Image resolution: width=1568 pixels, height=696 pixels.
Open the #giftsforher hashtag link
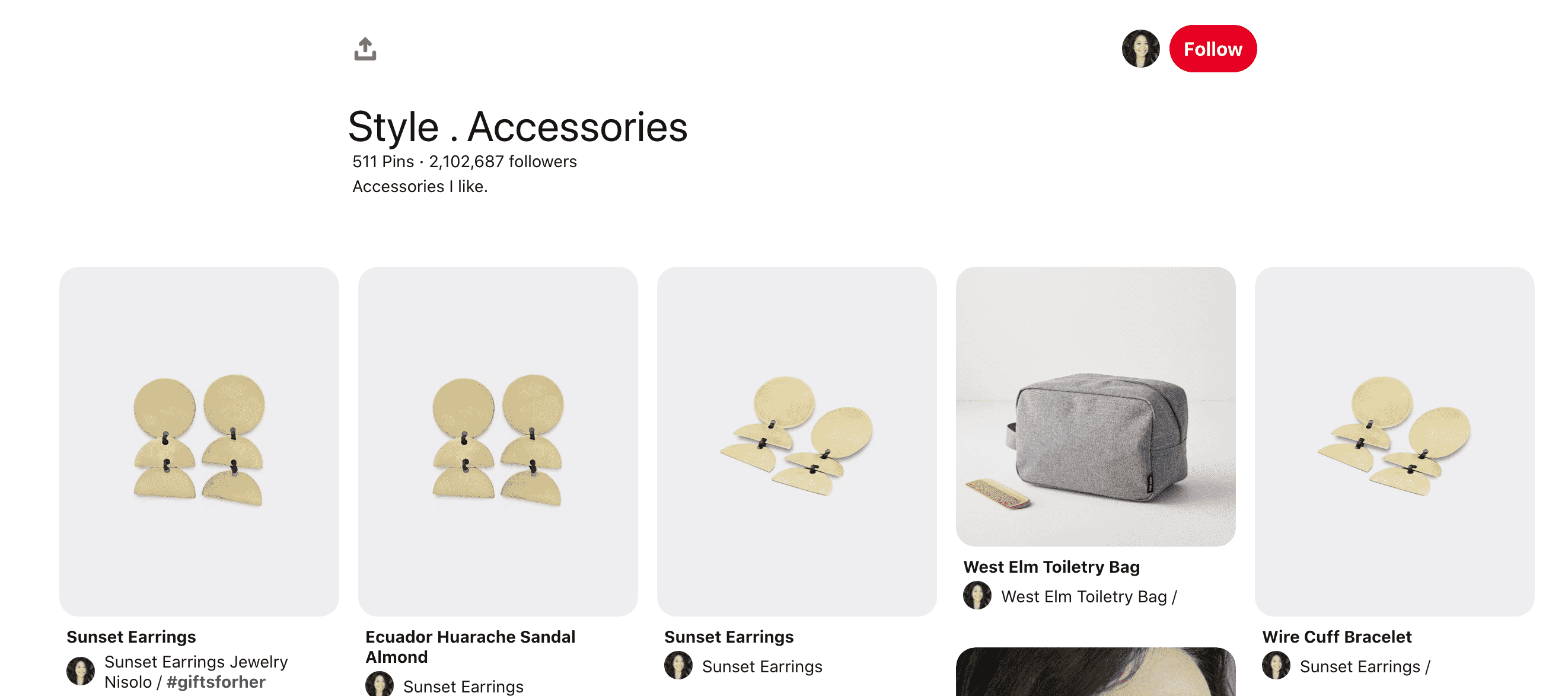[x=216, y=682]
